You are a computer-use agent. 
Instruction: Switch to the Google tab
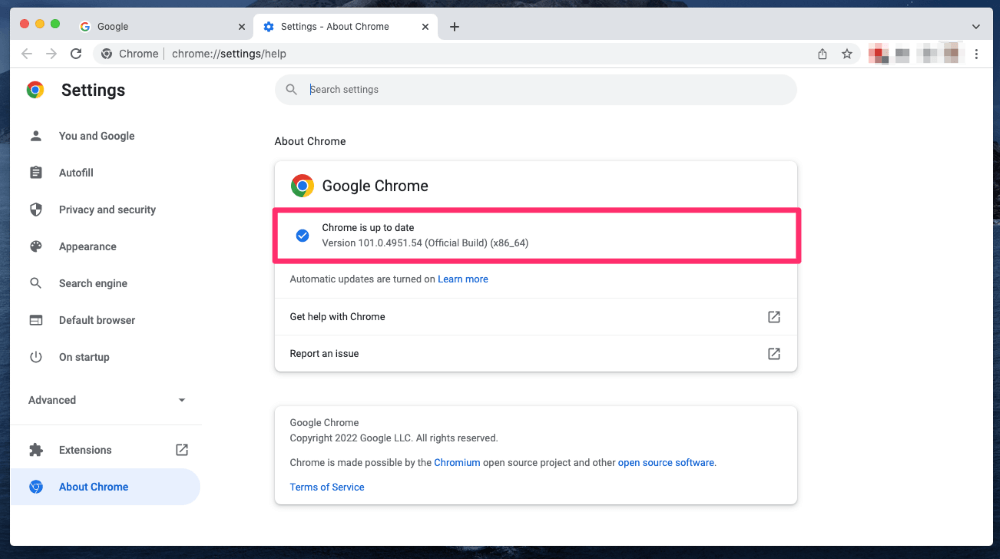pyautogui.click(x=156, y=27)
